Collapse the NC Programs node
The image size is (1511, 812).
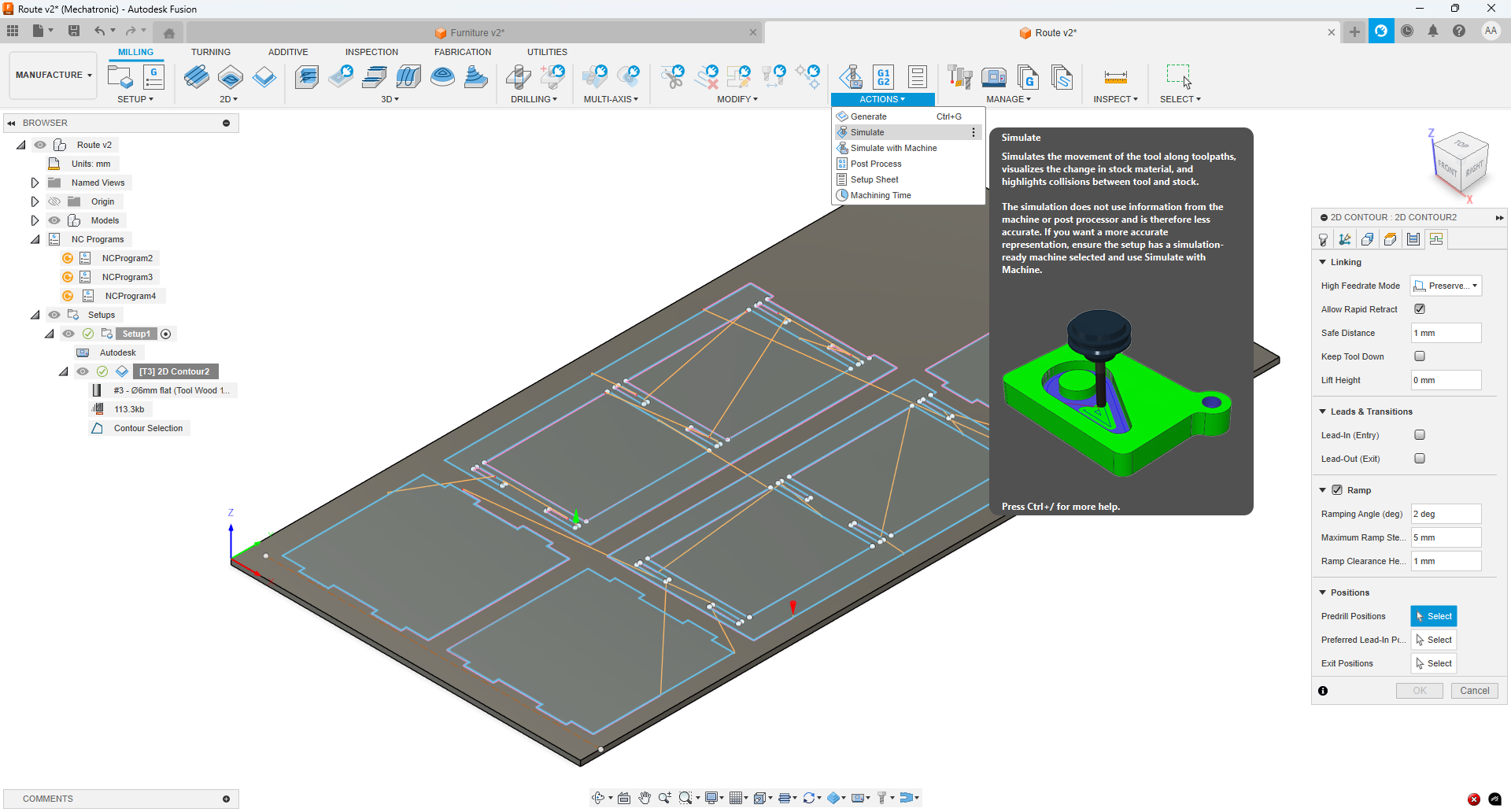[35, 239]
